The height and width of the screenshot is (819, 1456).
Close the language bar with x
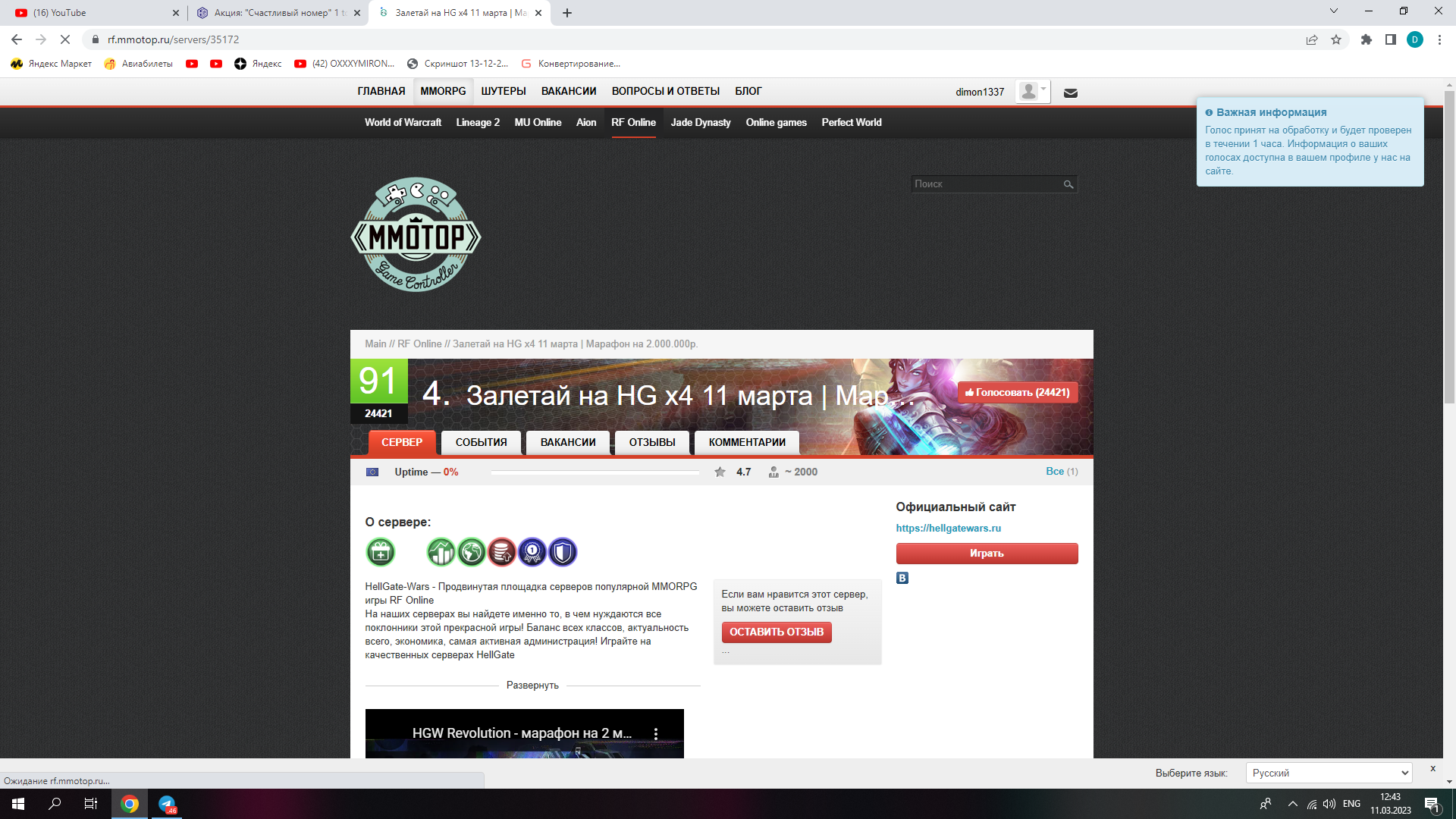tap(1432, 768)
